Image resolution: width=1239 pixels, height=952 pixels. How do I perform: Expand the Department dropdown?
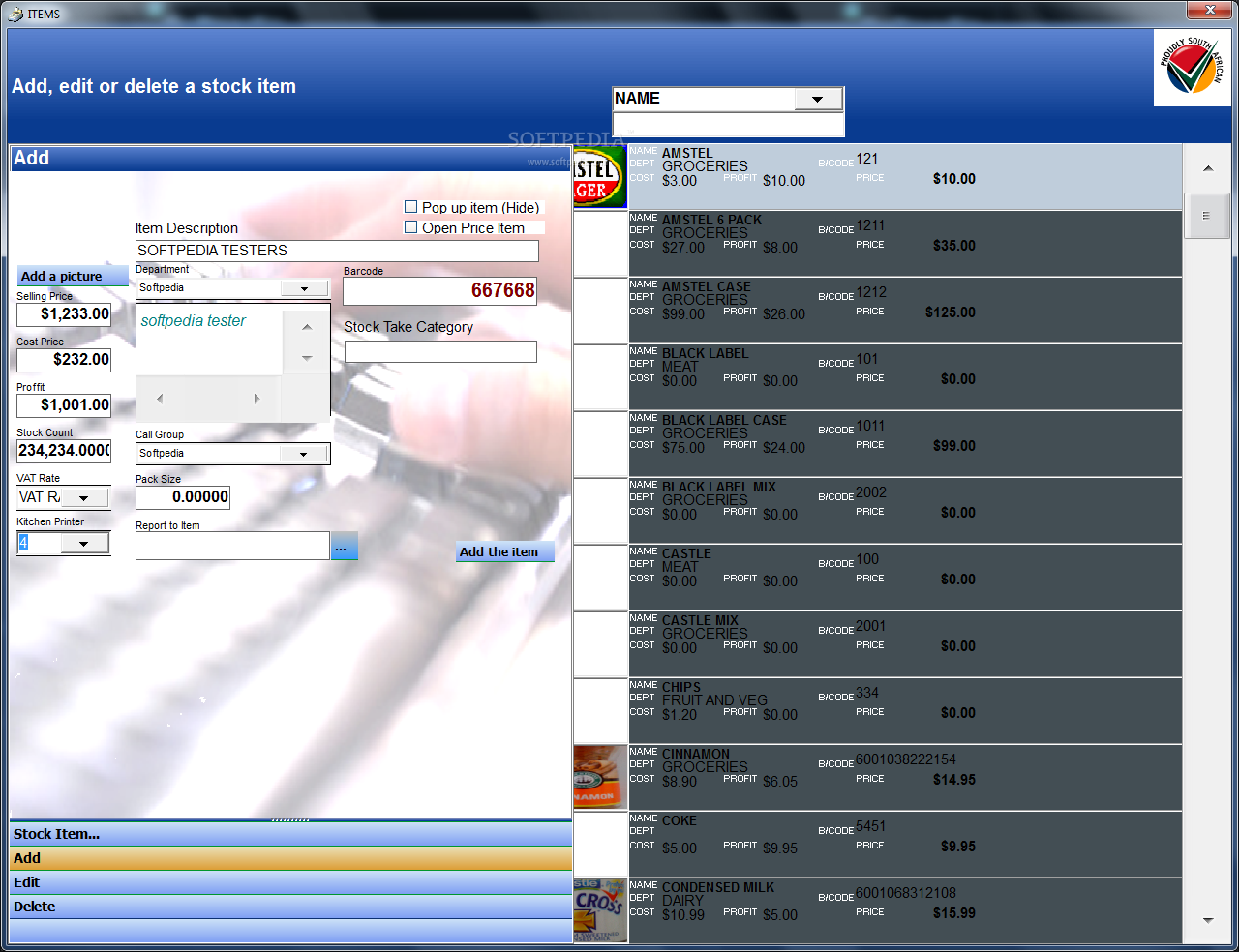(x=304, y=288)
